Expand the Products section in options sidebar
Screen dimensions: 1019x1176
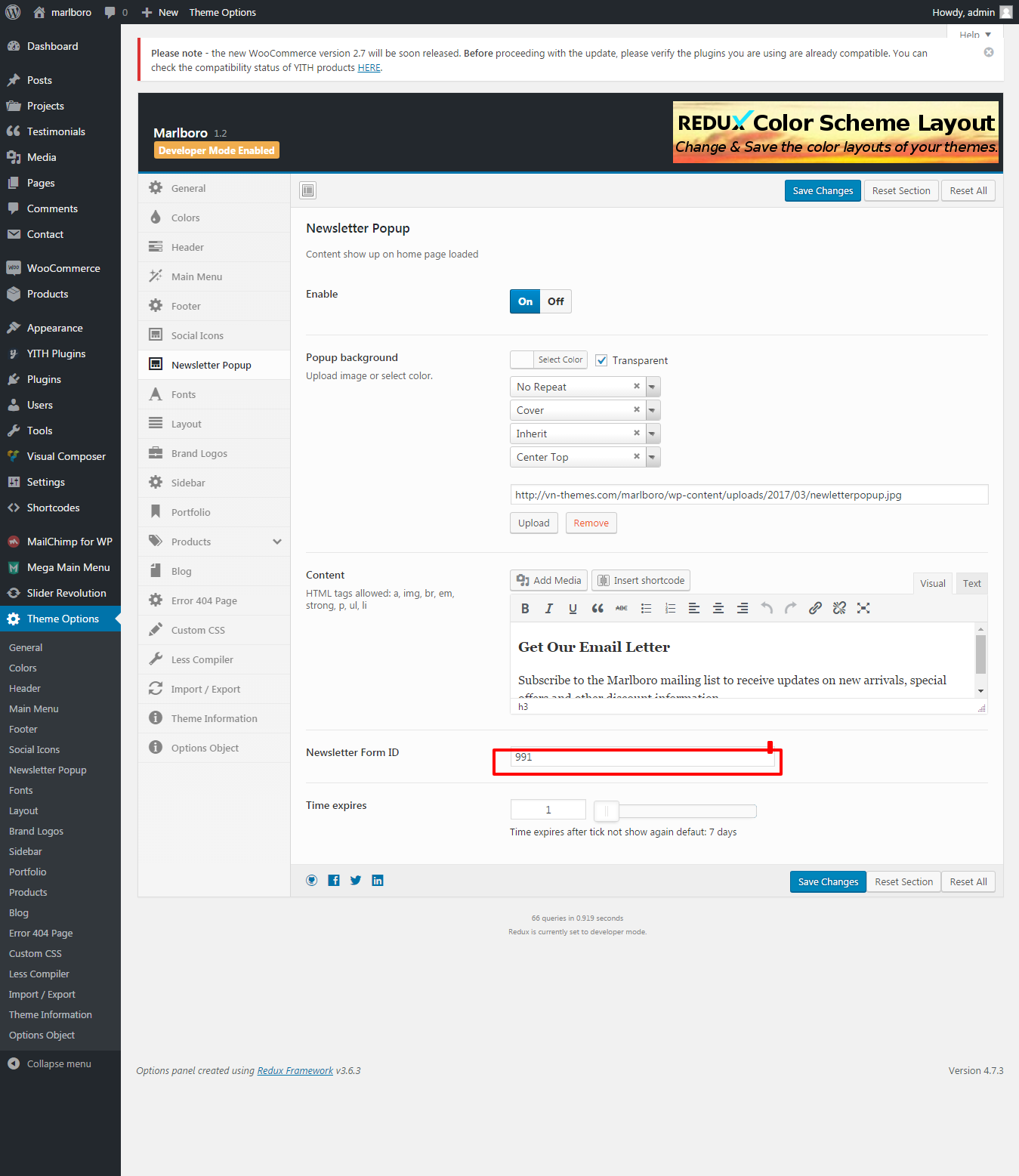tap(277, 542)
